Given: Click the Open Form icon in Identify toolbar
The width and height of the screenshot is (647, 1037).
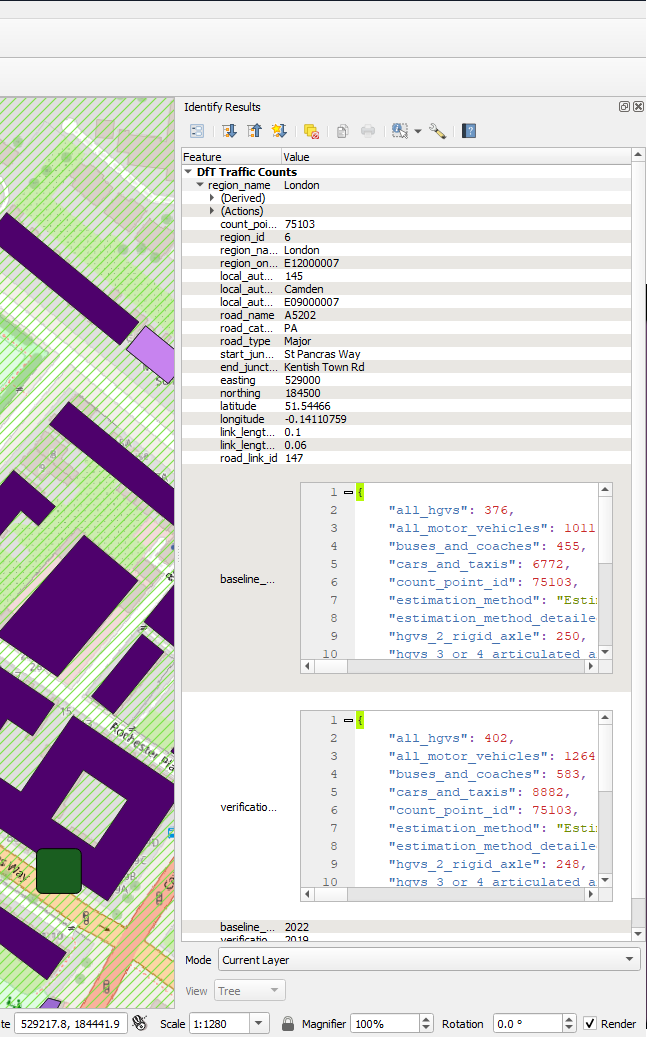Looking at the screenshot, I should (x=197, y=131).
